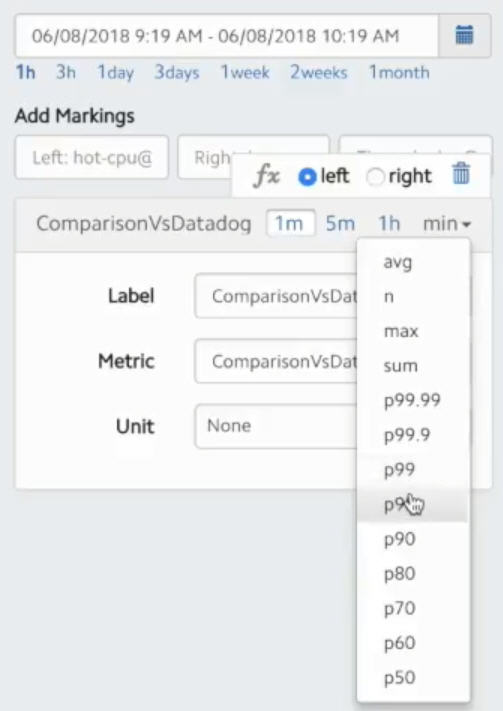
Task: Delete series using the trash icon
Action: pos(461,174)
